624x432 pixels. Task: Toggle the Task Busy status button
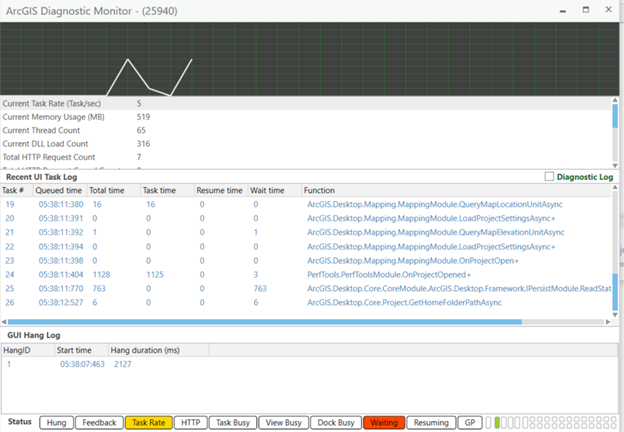[233, 422]
